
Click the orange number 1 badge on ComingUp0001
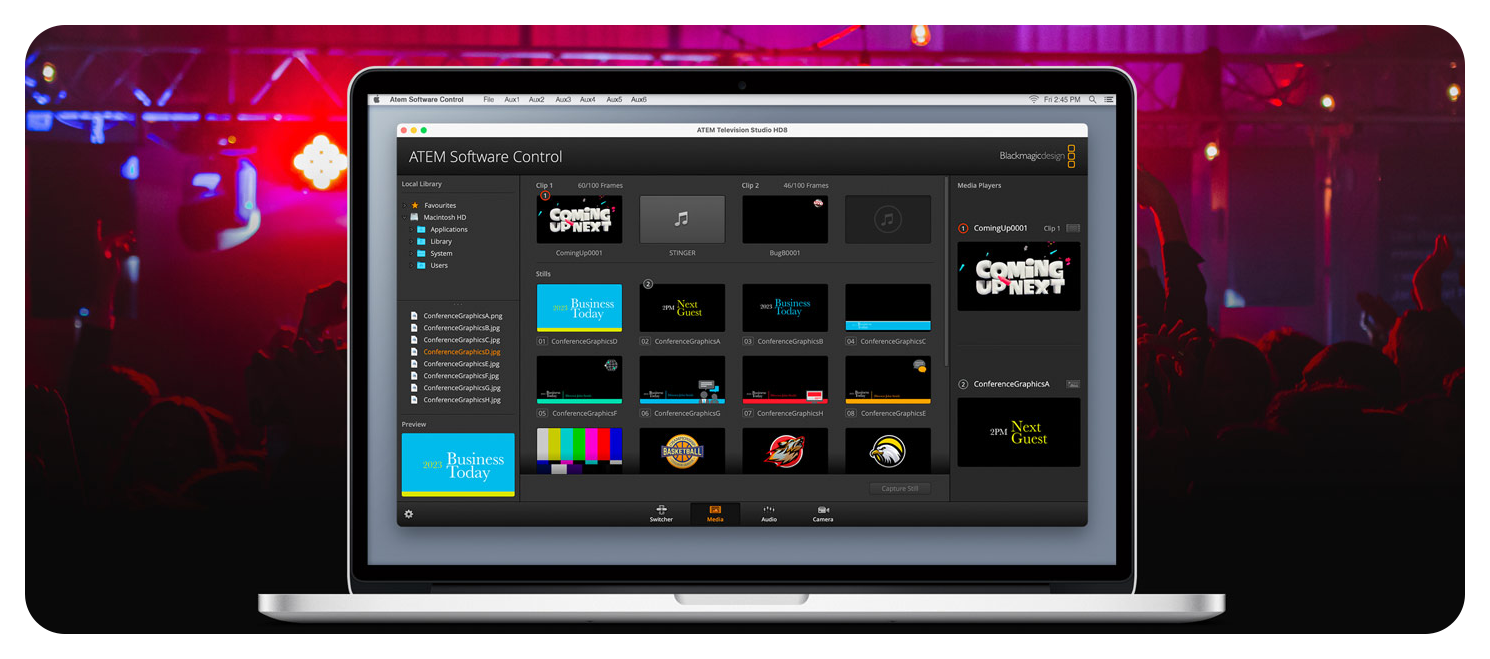pos(546,197)
